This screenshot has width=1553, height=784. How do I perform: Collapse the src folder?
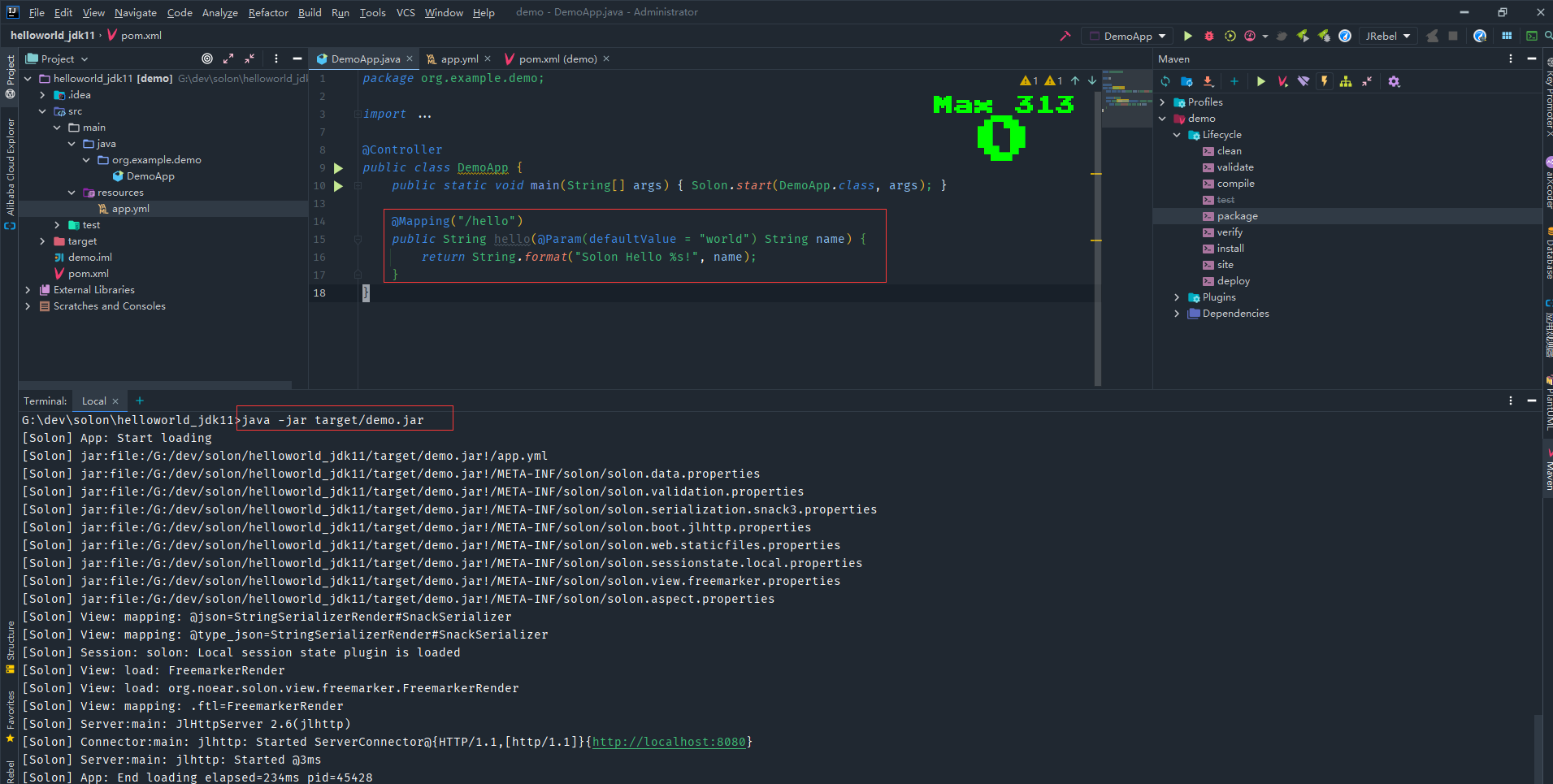pos(42,111)
